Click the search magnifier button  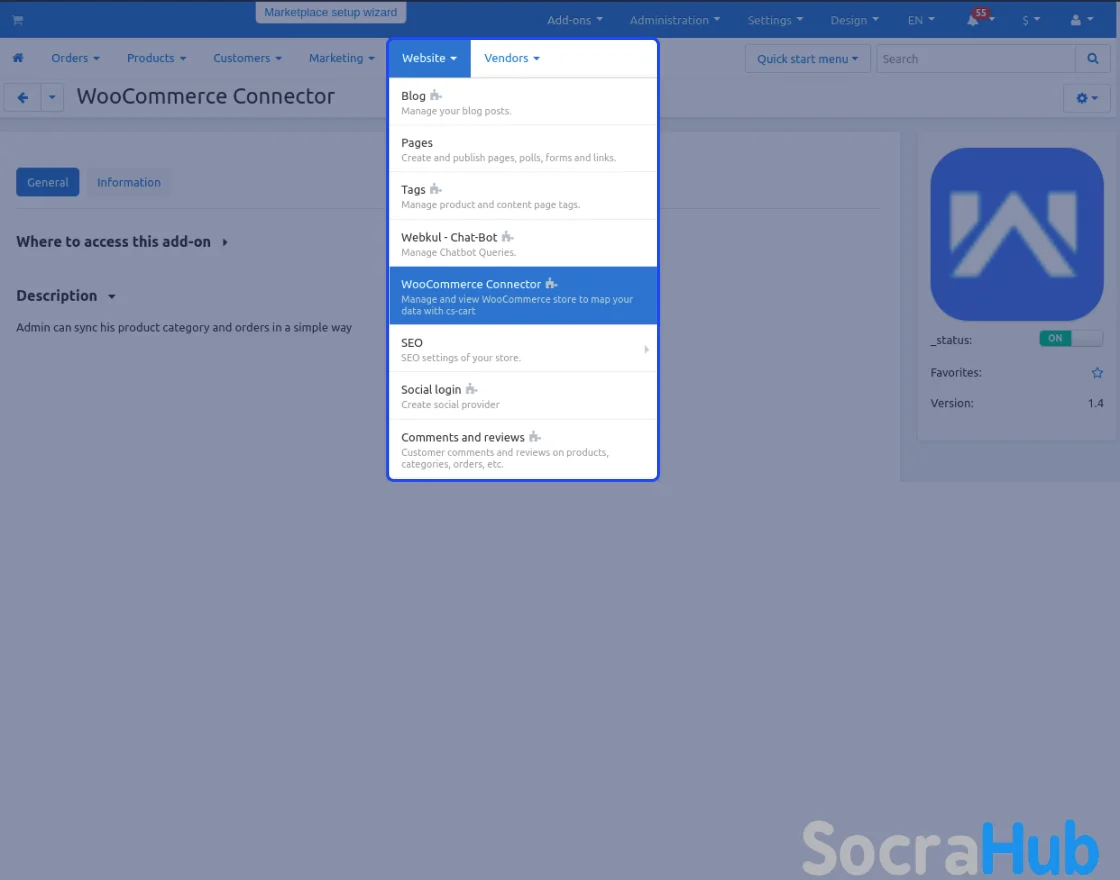[1092, 59]
